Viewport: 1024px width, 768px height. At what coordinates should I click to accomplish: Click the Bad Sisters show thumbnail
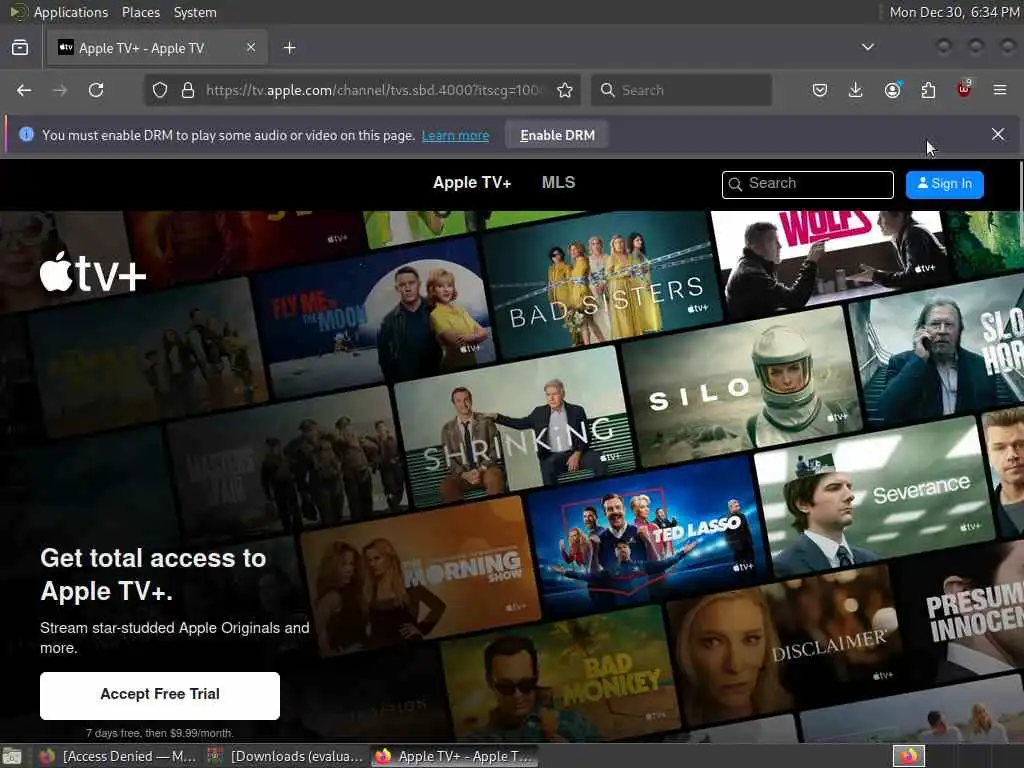tap(602, 284)
